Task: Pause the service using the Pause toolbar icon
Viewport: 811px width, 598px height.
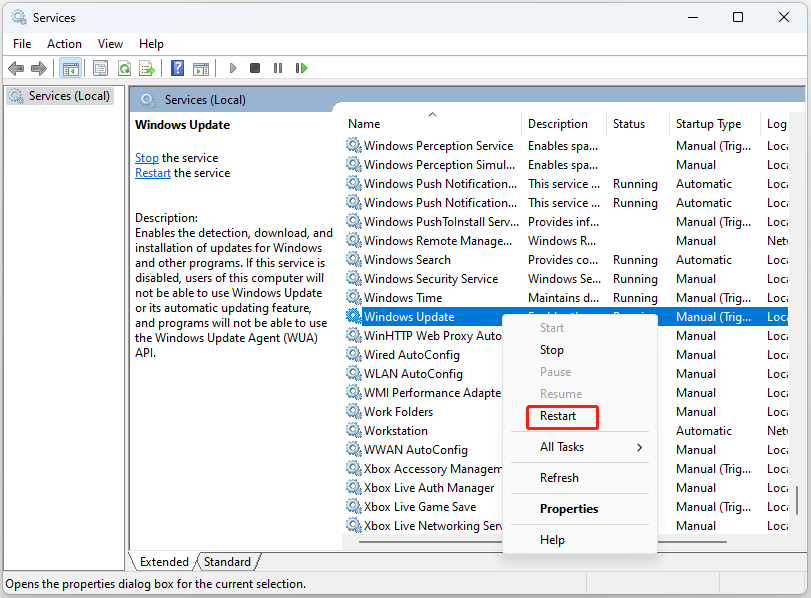Action: coord(278,67)
